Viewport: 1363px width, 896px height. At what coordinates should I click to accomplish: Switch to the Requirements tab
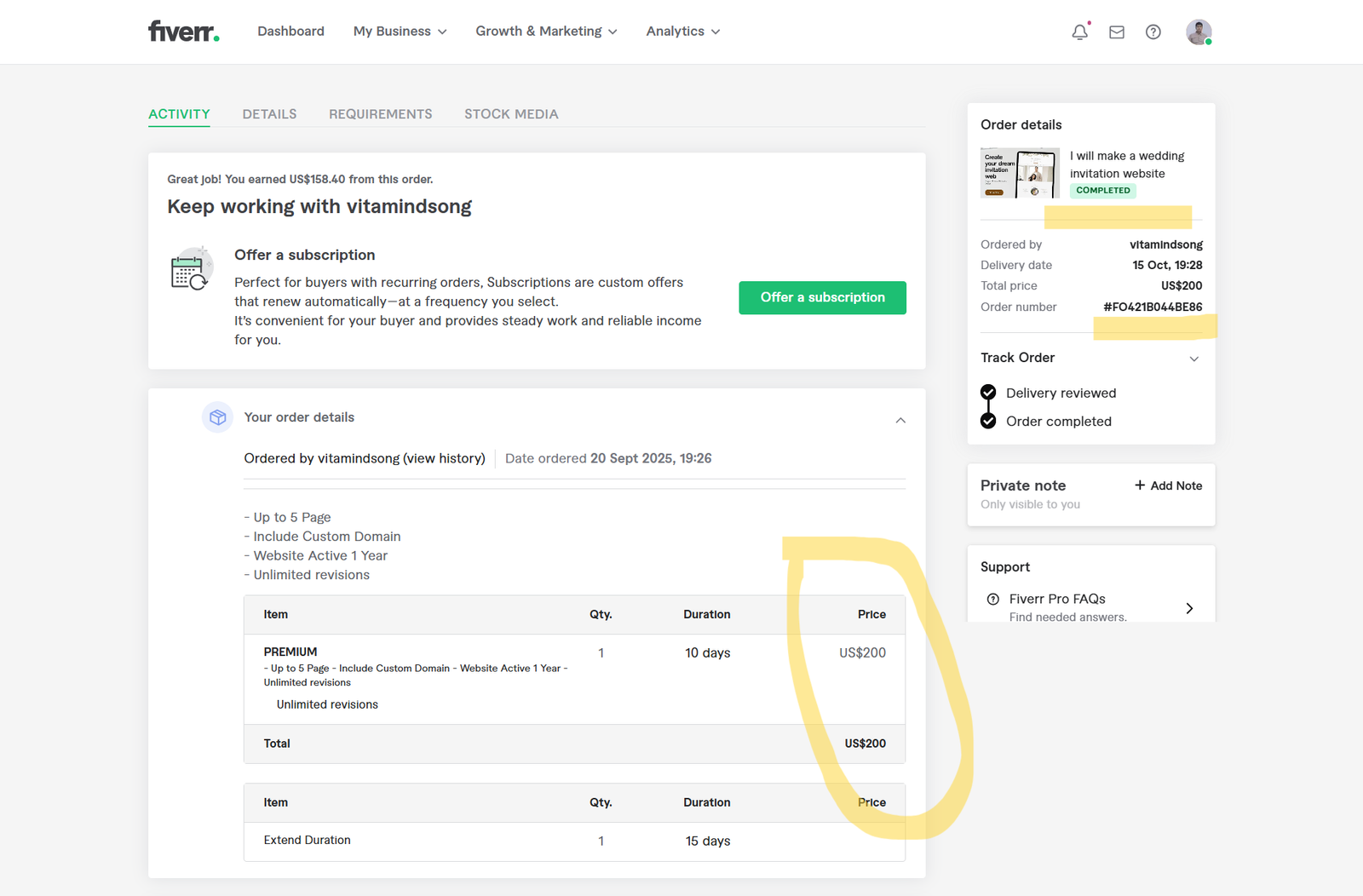point(380,114)
